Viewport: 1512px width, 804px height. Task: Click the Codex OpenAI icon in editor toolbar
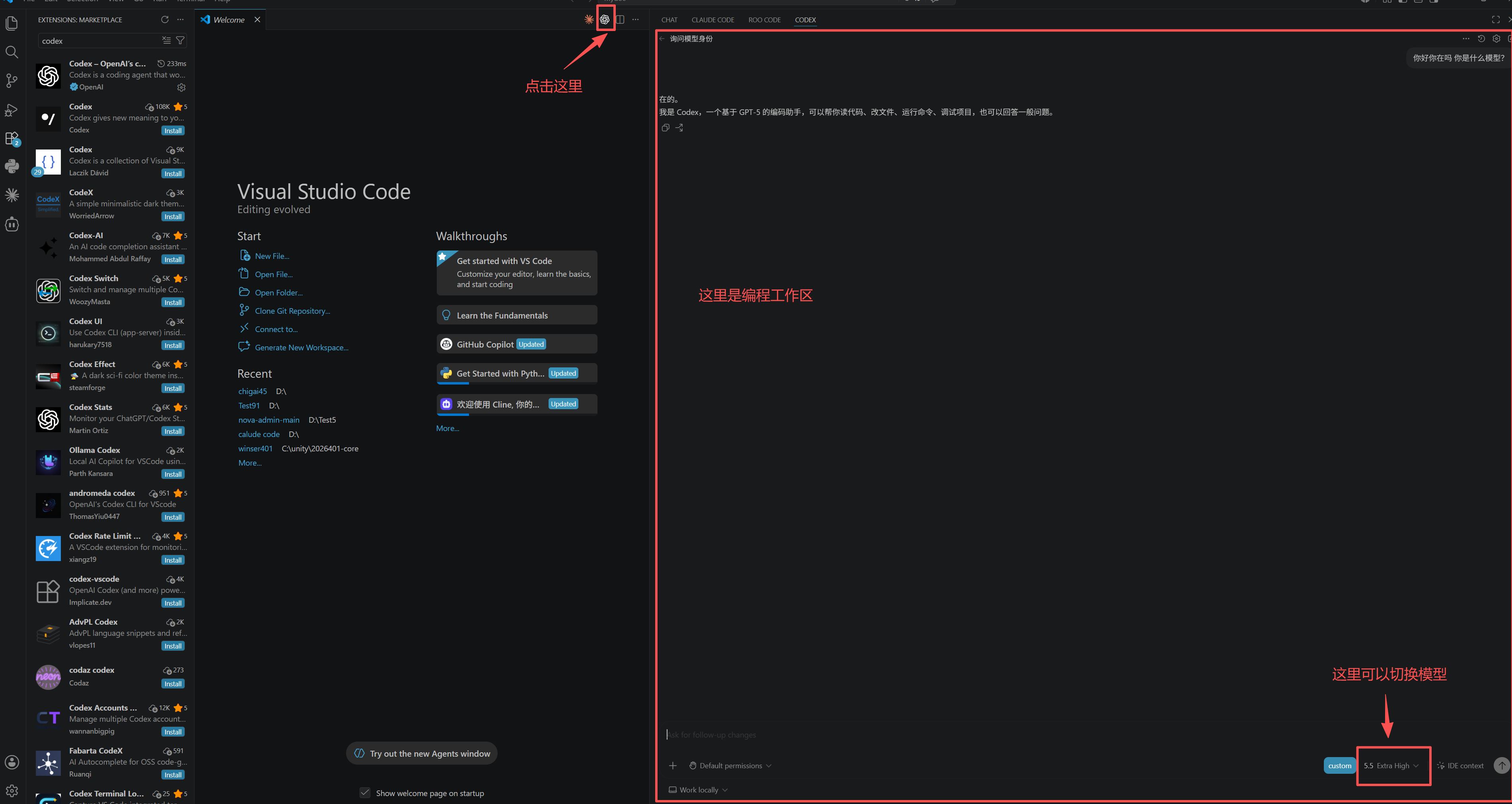(605, 19)
